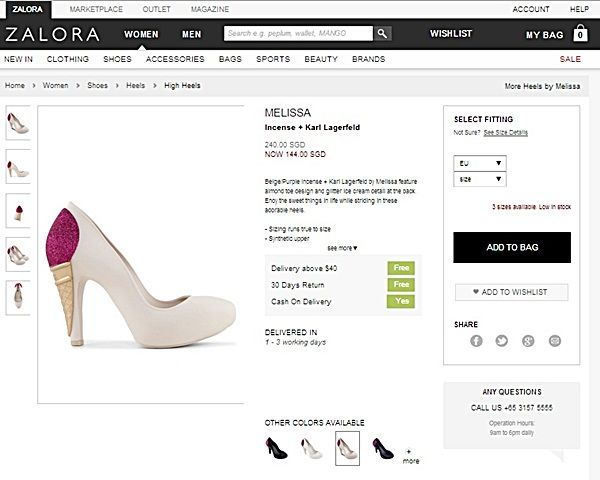
Task: Go to Home breadcrumb
Action: (x=15, y=85)
